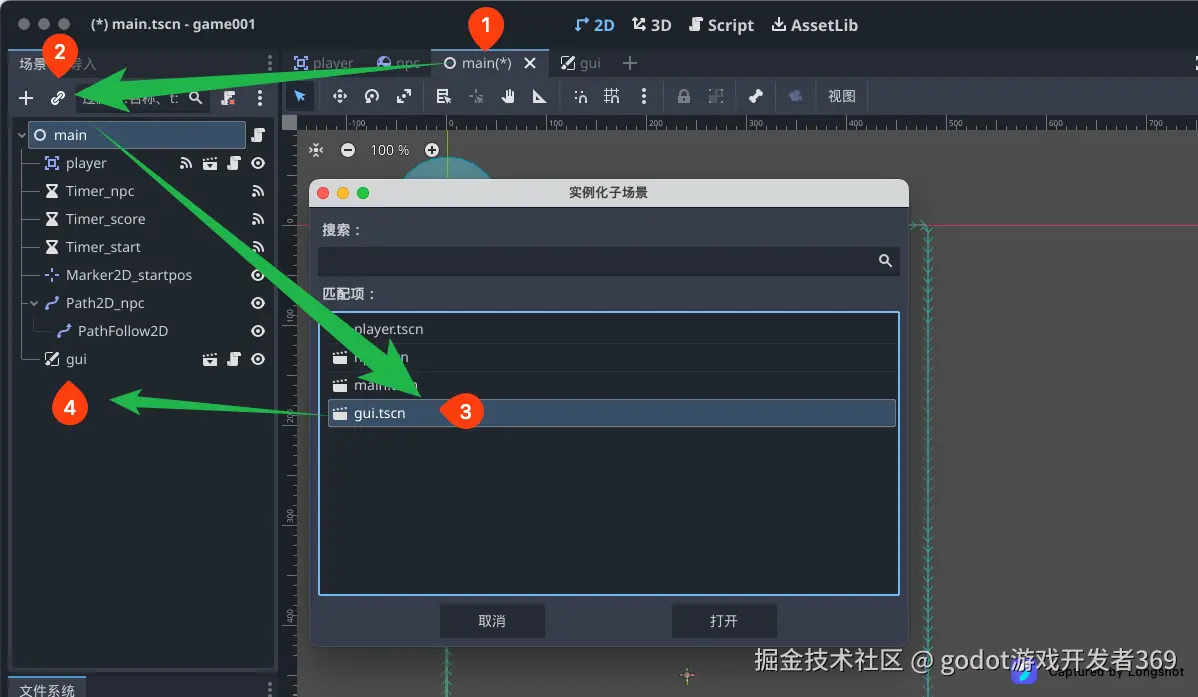Add a new scene tab with plus
This screenshot has width=1198, height=697.
click(x=630, y=63)
